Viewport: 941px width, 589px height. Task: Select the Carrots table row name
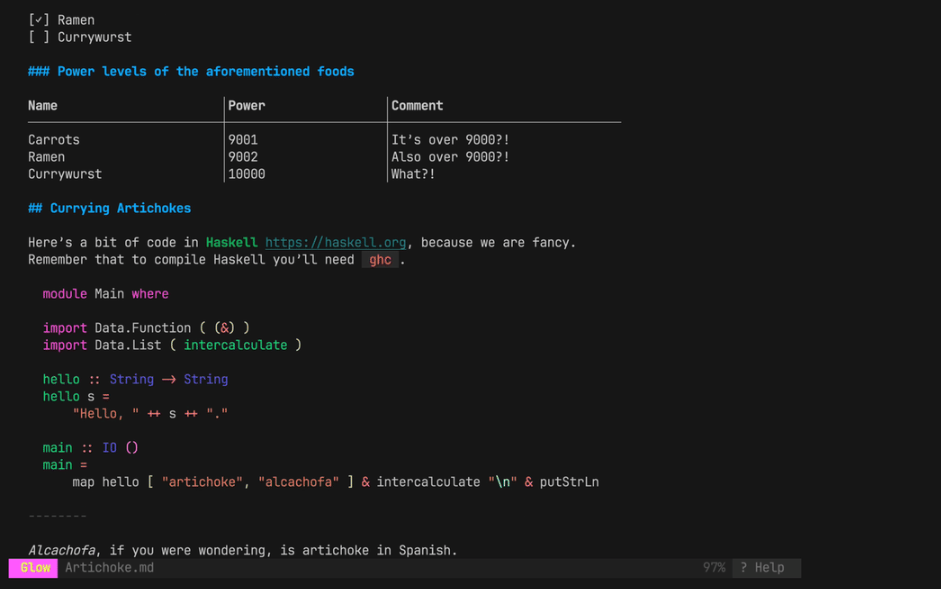54,140
